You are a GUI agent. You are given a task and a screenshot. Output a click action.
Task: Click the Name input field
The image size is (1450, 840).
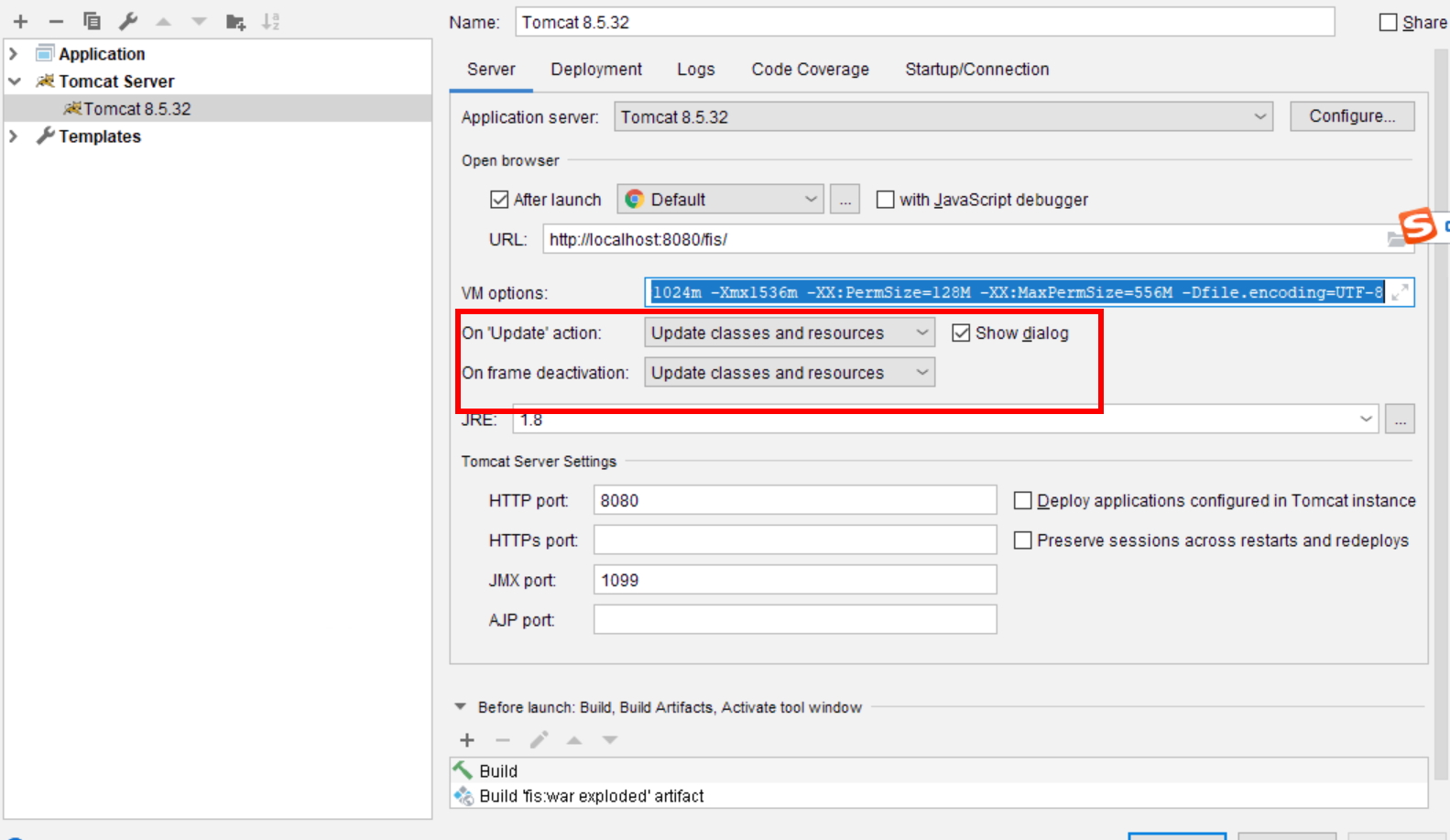[x=925, y=22]
